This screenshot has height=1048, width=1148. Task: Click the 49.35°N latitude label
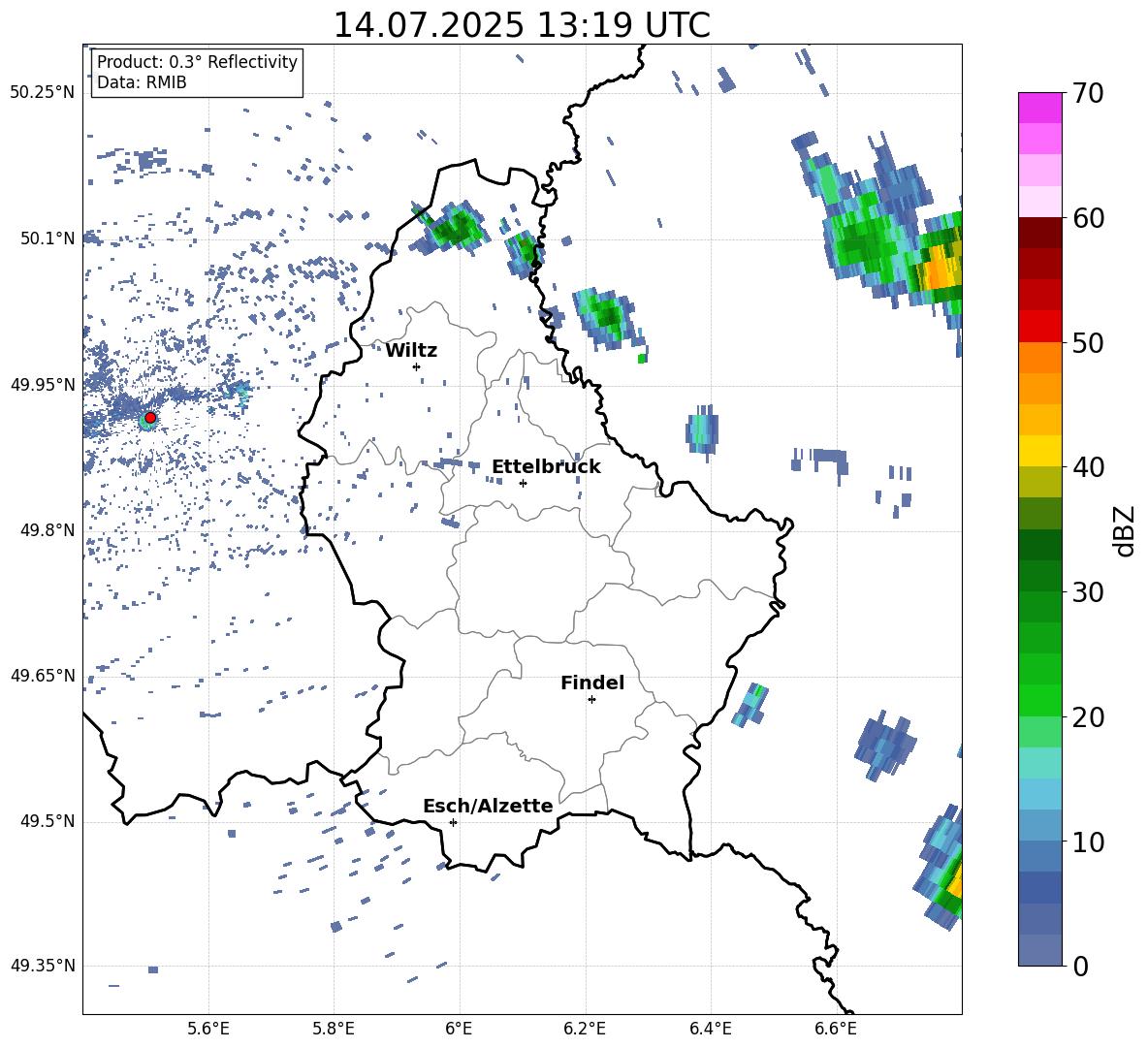coord(43,966)
